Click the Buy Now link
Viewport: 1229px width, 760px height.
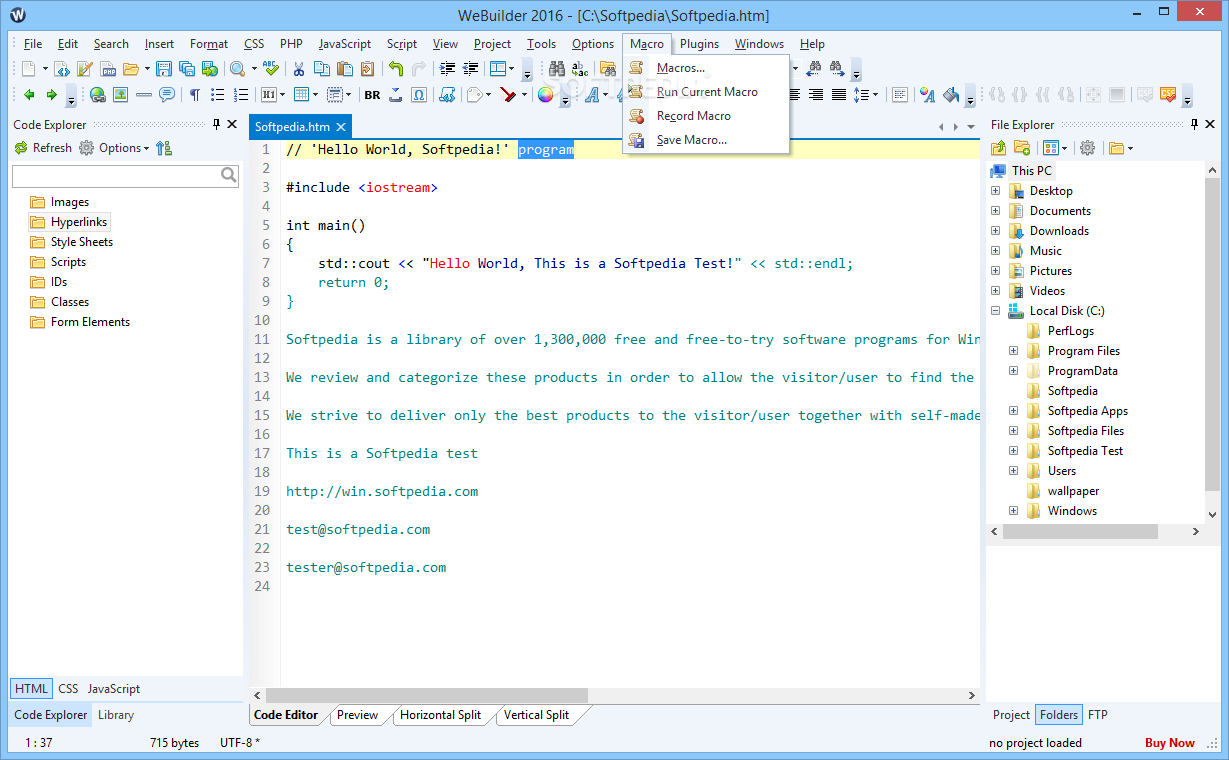[1169, 743]
